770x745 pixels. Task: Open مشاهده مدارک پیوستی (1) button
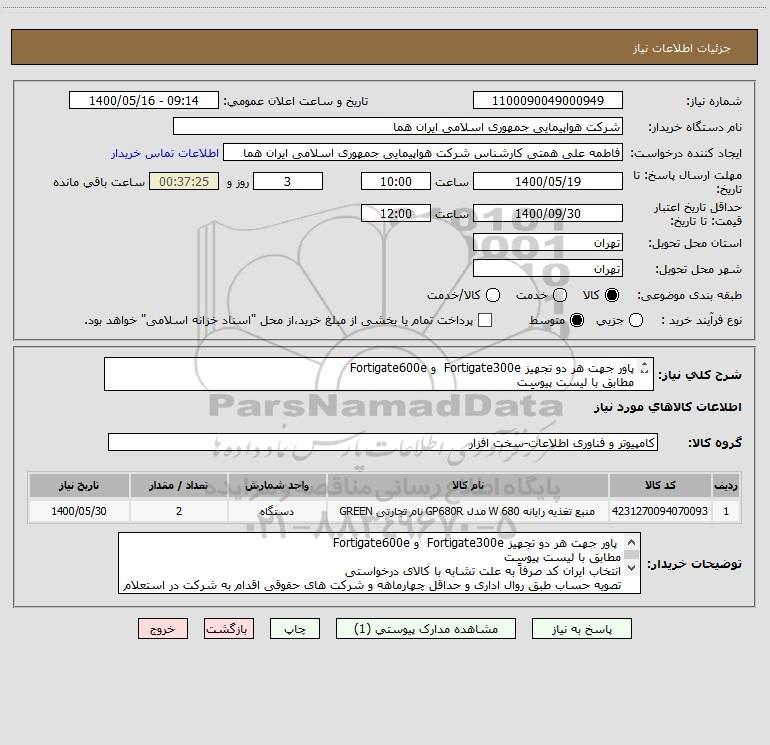tap(426, 629)
